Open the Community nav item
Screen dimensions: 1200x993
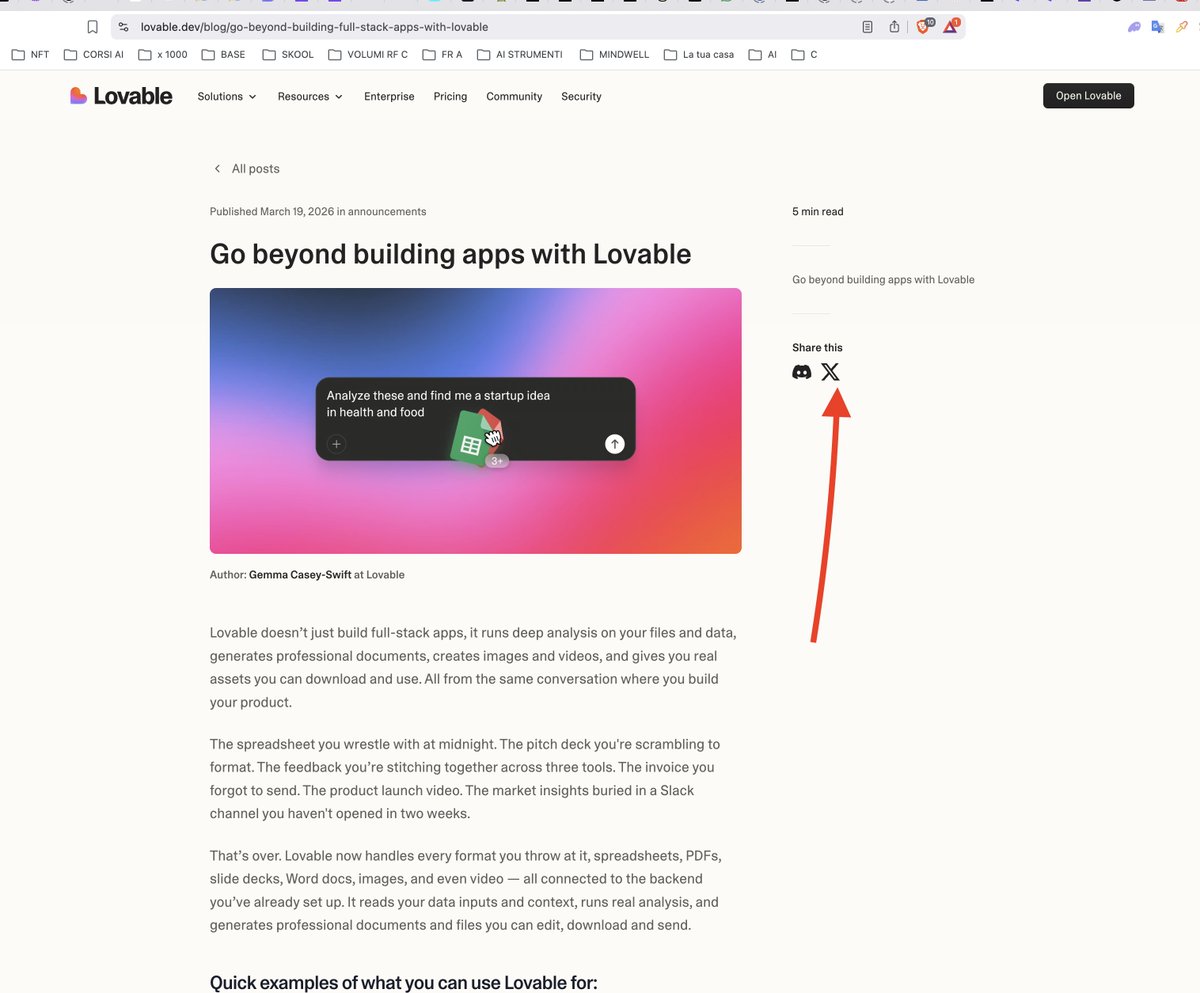coord(514,97)
